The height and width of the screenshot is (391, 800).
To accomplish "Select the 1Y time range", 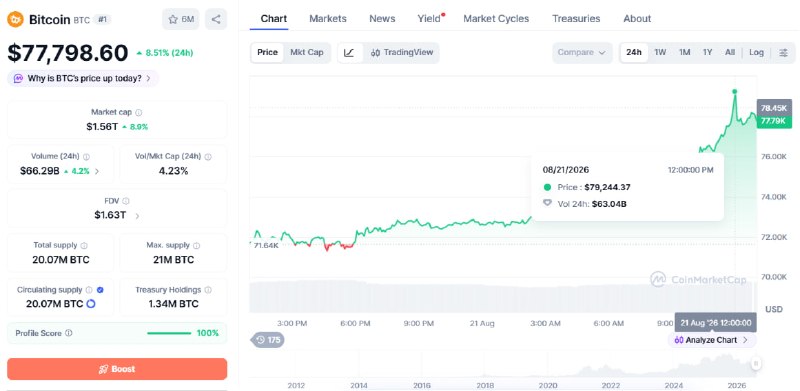I will coord(707,53).
